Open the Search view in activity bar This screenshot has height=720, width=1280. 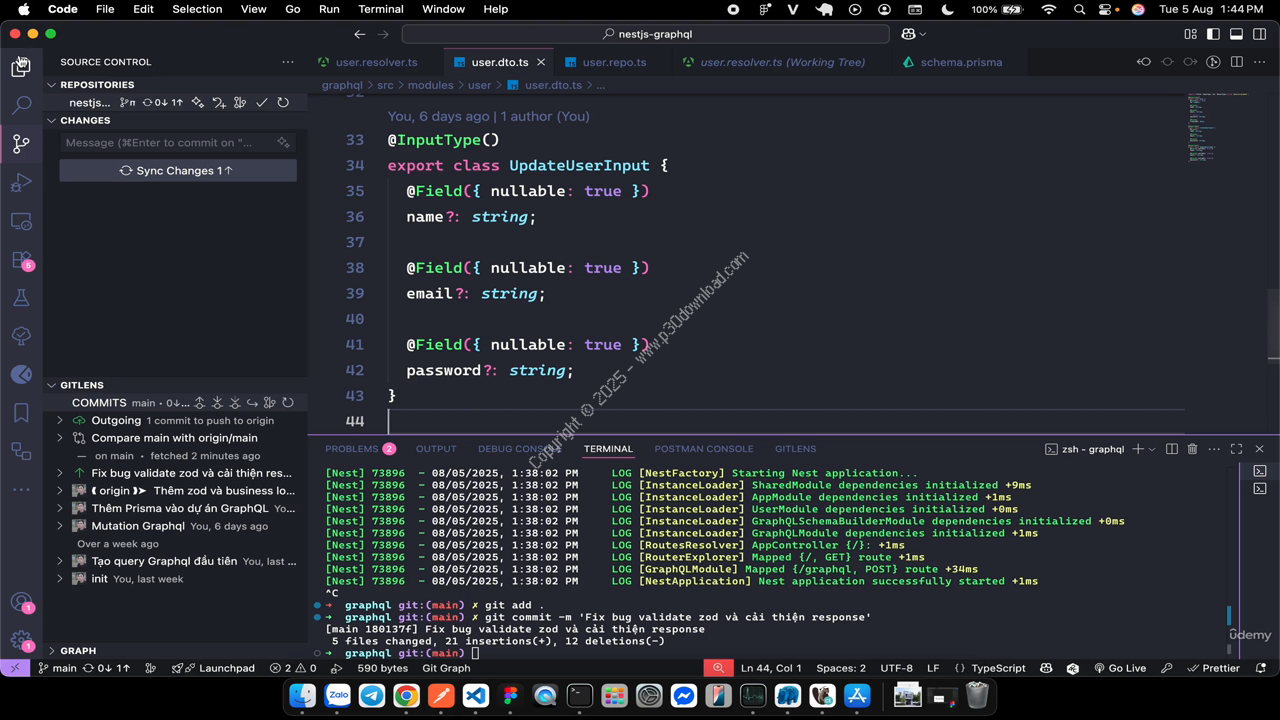coord(21,105)
